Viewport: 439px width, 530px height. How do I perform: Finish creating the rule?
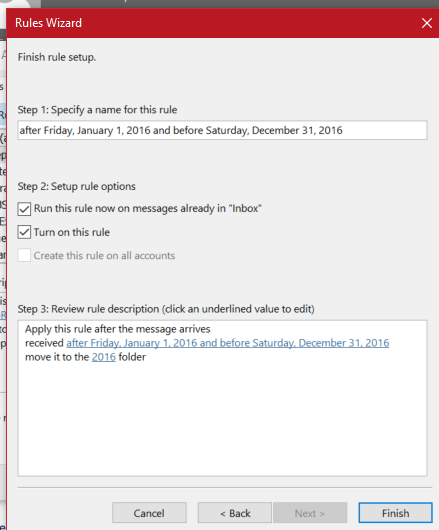(395, 513)
